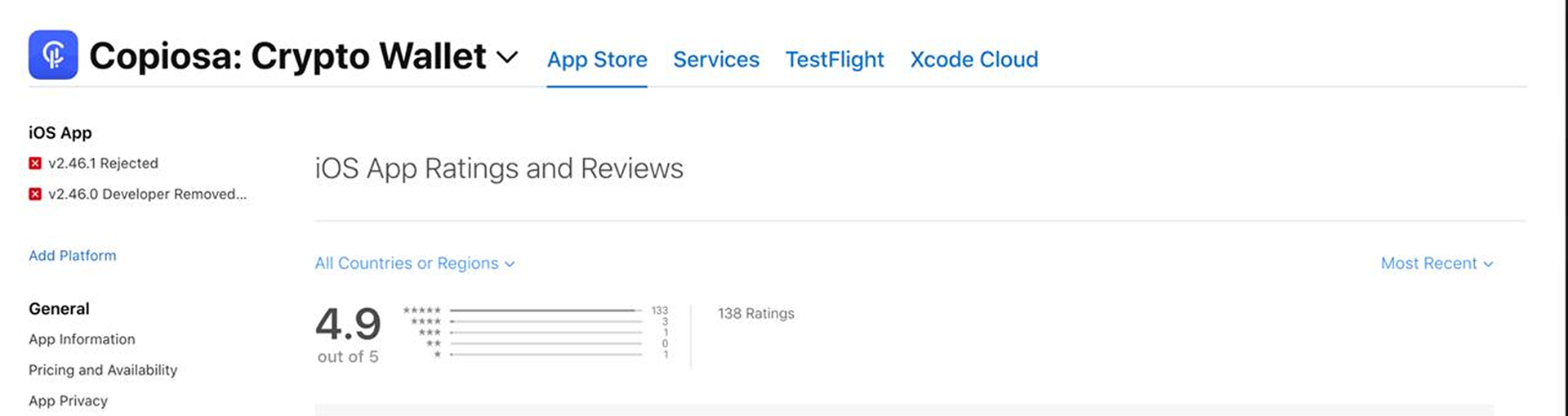Click the 4.9 average rating score
The width and height of the screenshot is (1568, 416).
tap(348, 324)
